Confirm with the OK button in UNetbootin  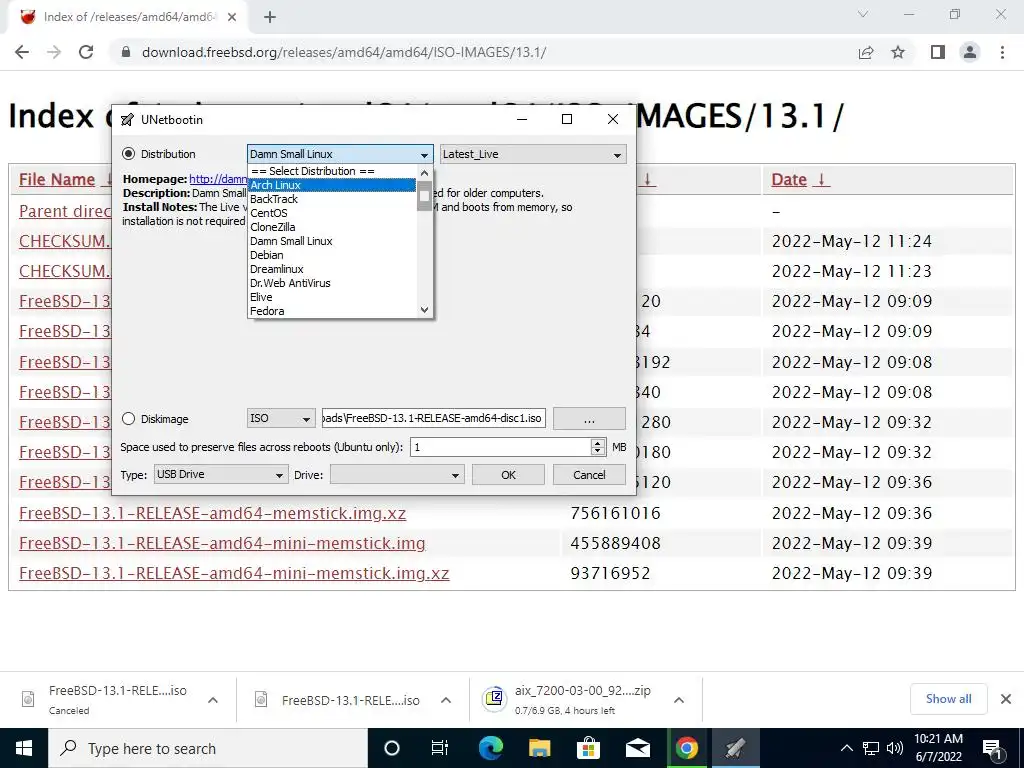tap(508, 475)
